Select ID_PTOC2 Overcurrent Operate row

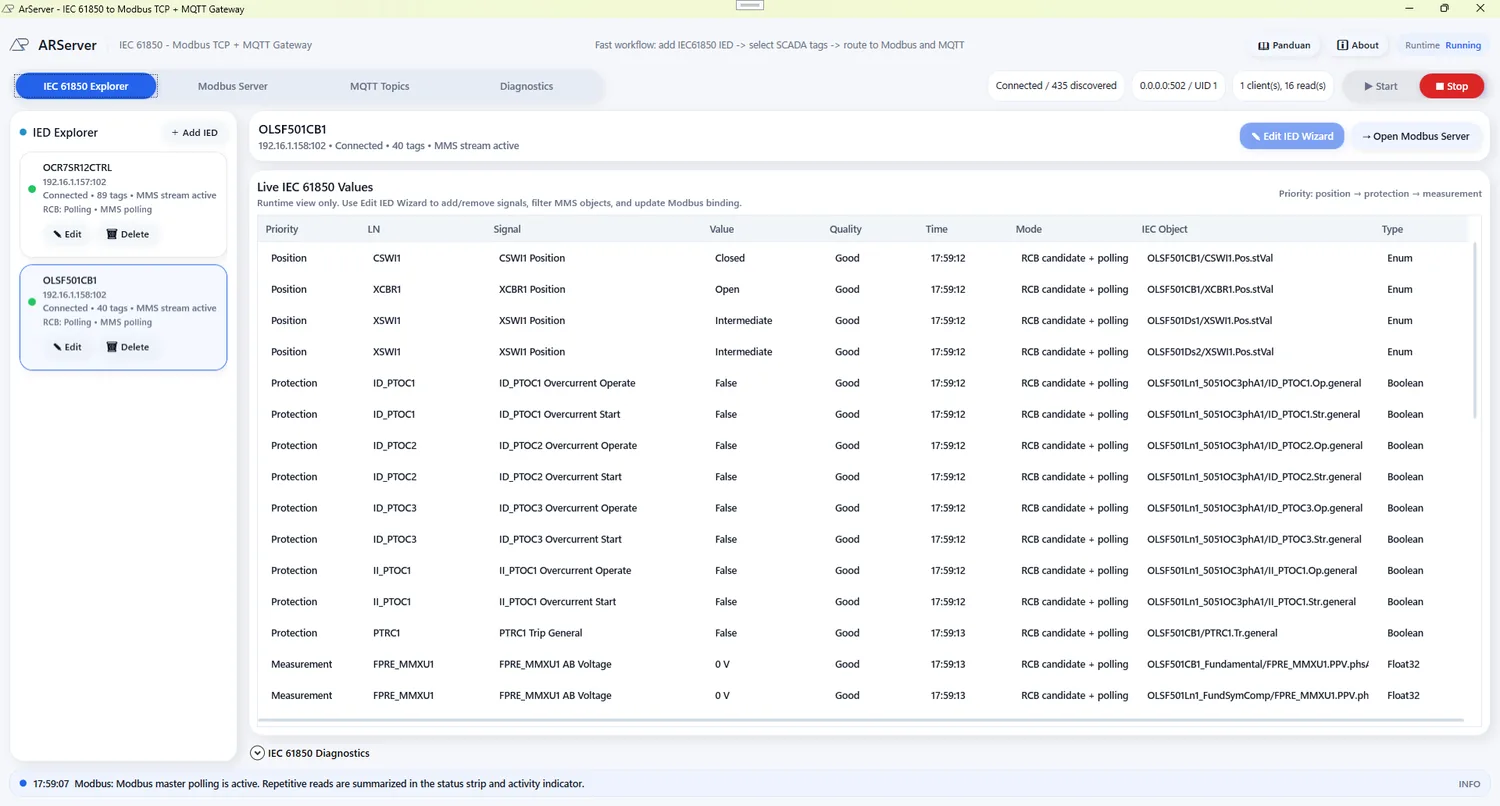(861, 445)
